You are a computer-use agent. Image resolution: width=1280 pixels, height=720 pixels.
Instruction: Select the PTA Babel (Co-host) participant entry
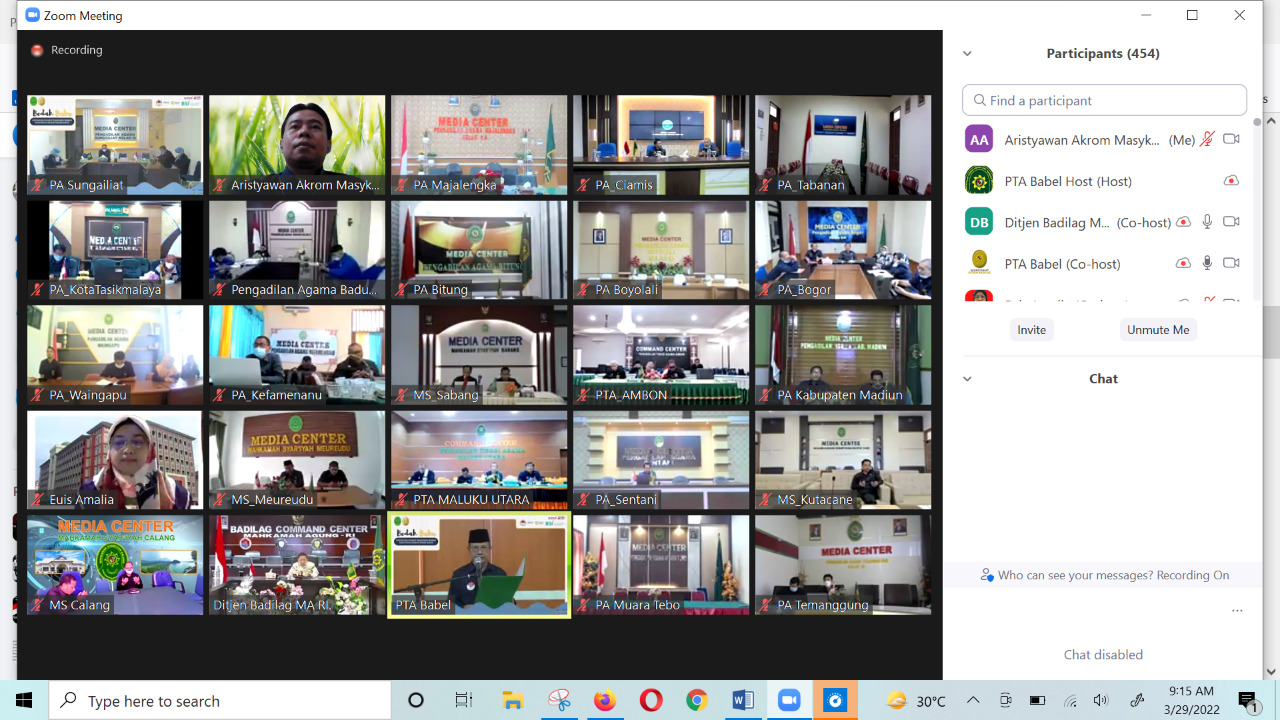pos(1062,264)
